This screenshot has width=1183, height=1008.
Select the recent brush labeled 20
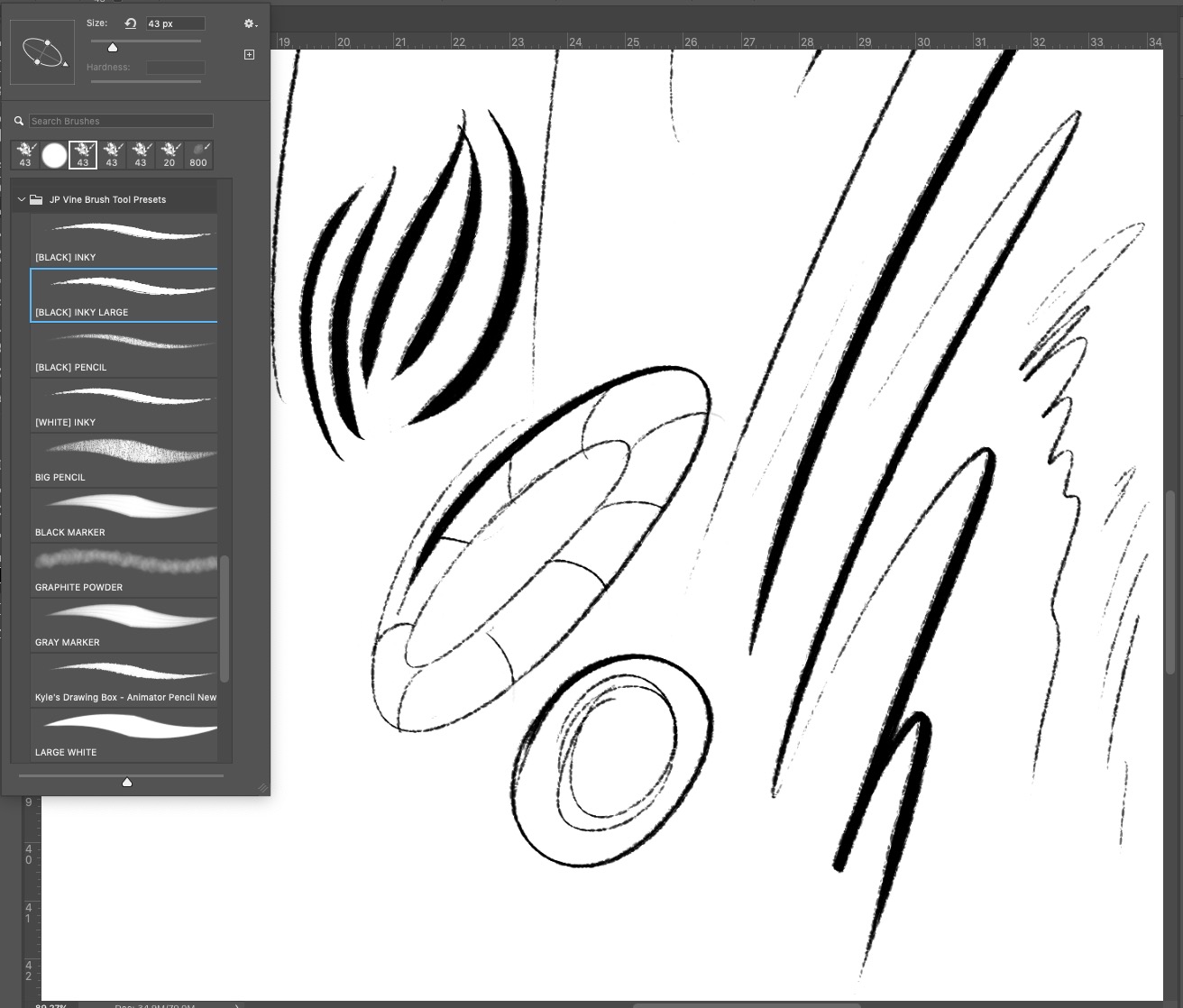point(170,154)
